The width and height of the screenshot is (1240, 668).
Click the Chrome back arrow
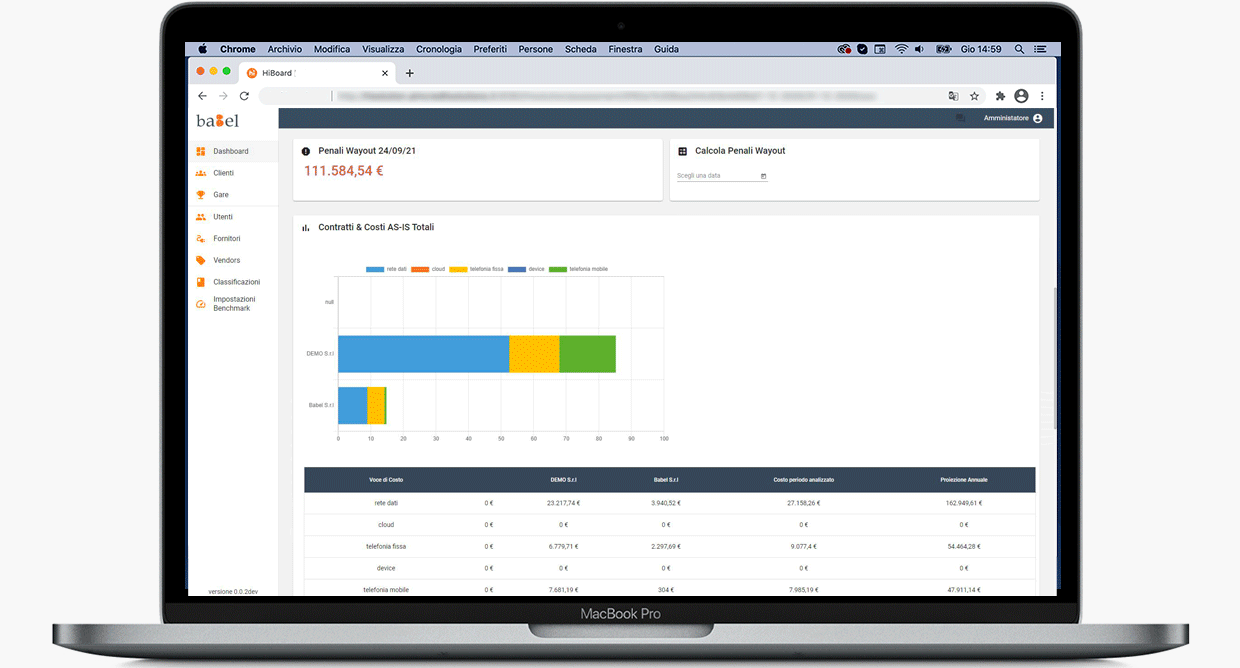pos(202,96)
